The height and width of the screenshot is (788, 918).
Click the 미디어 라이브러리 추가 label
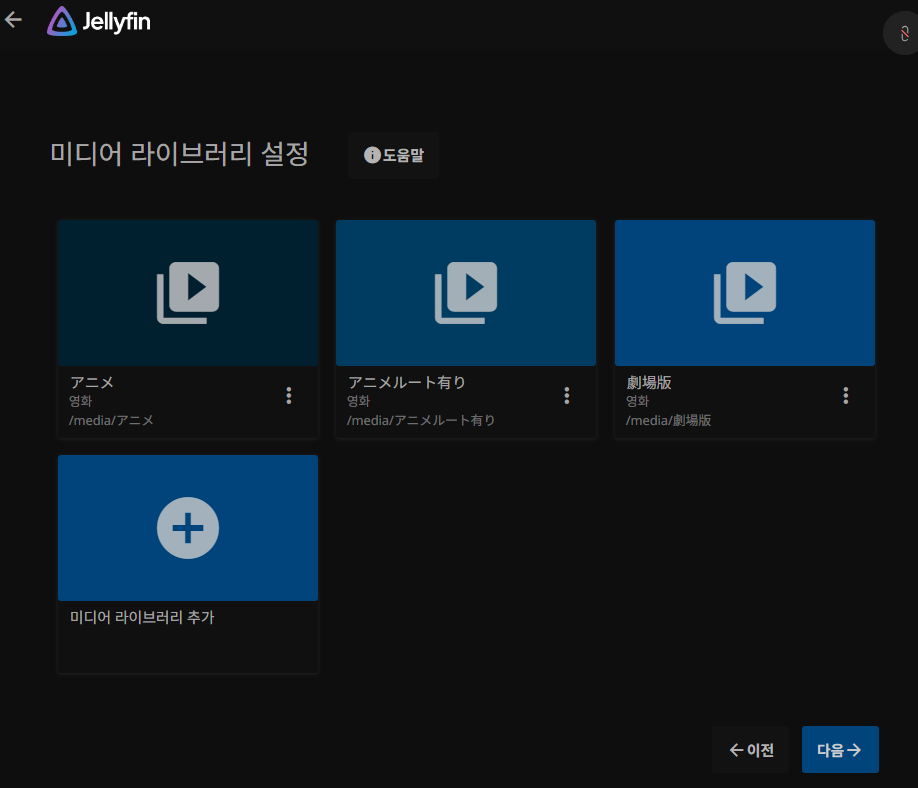tap(142, 617)
